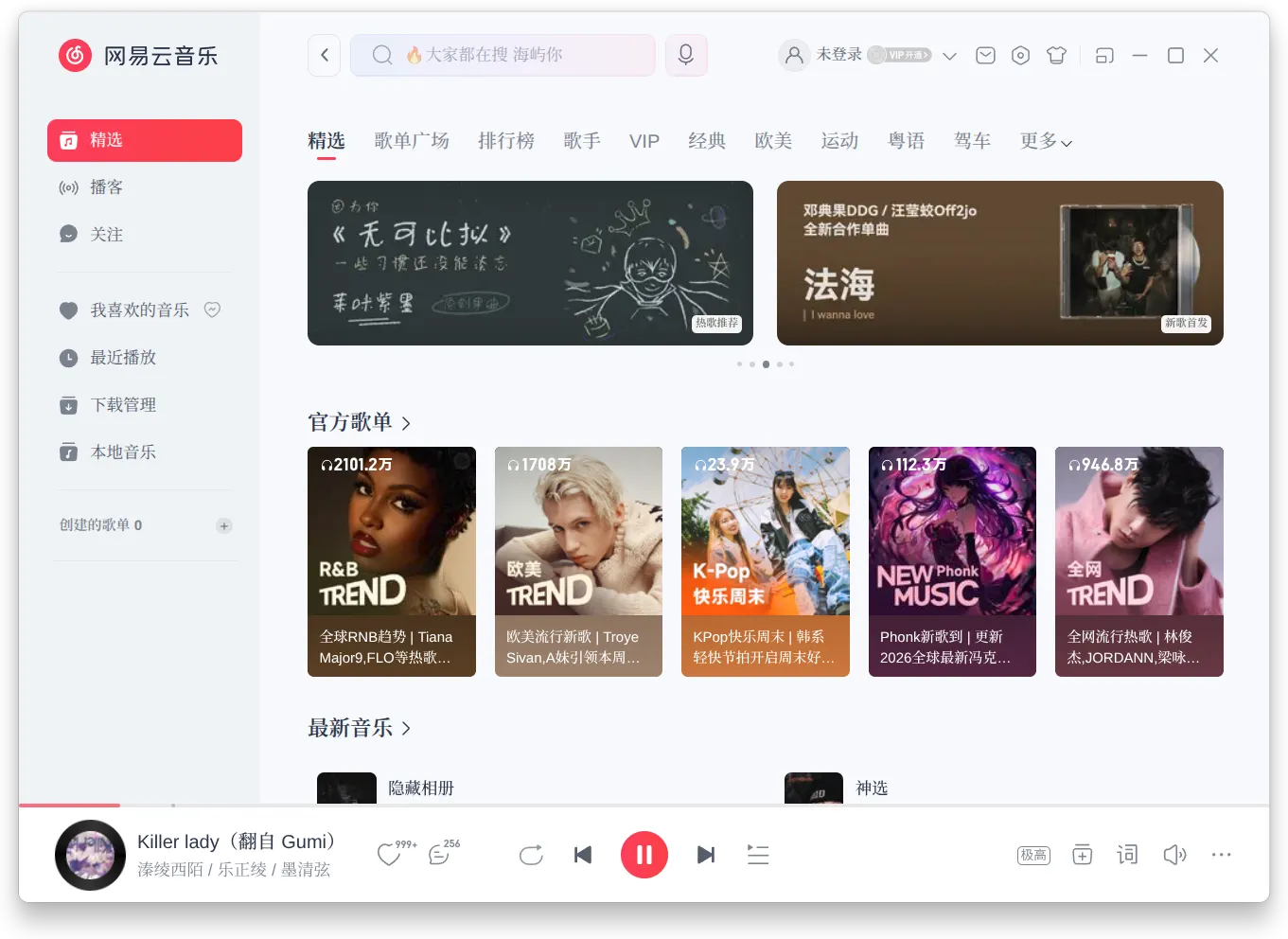Open 本地音乐 in the sidebar
The image size is (1288, 939).
tap(145, 452)
